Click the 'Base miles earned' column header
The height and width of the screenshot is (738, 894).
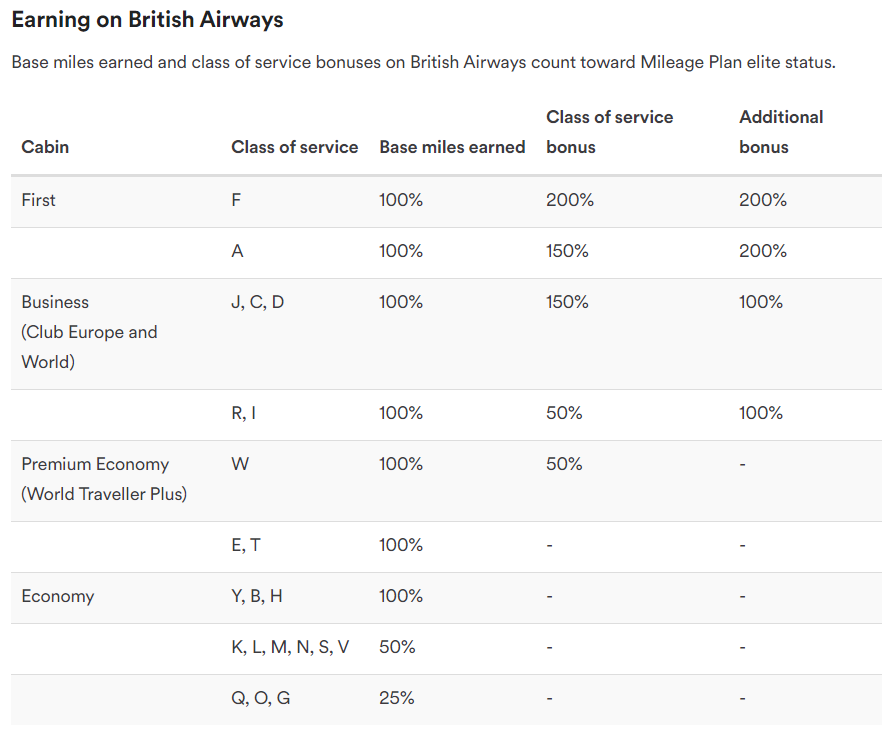(452, 147)
